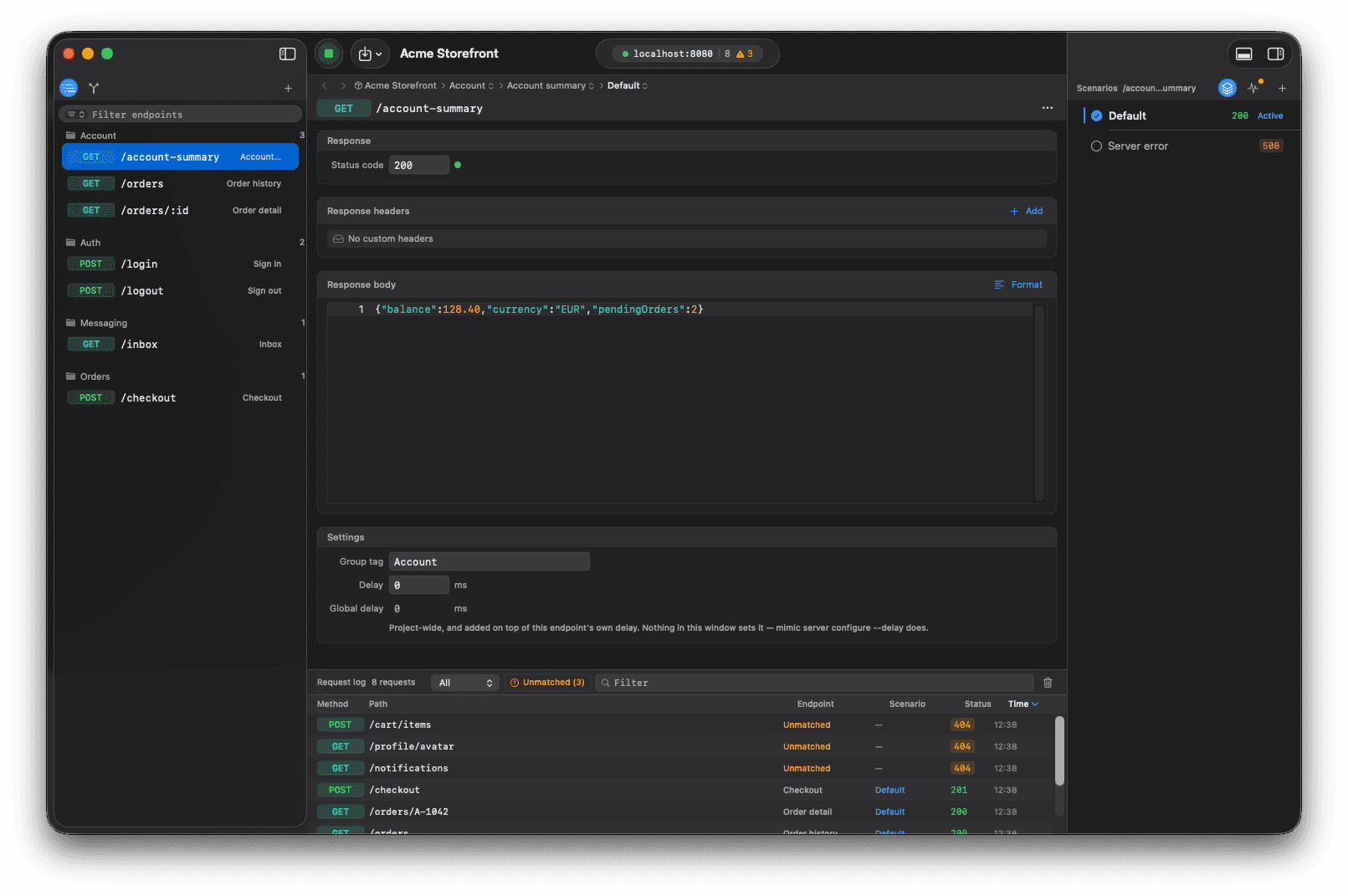Edit the Status code field
Viewport: 1348px width, 896px height.
[418, 165]
